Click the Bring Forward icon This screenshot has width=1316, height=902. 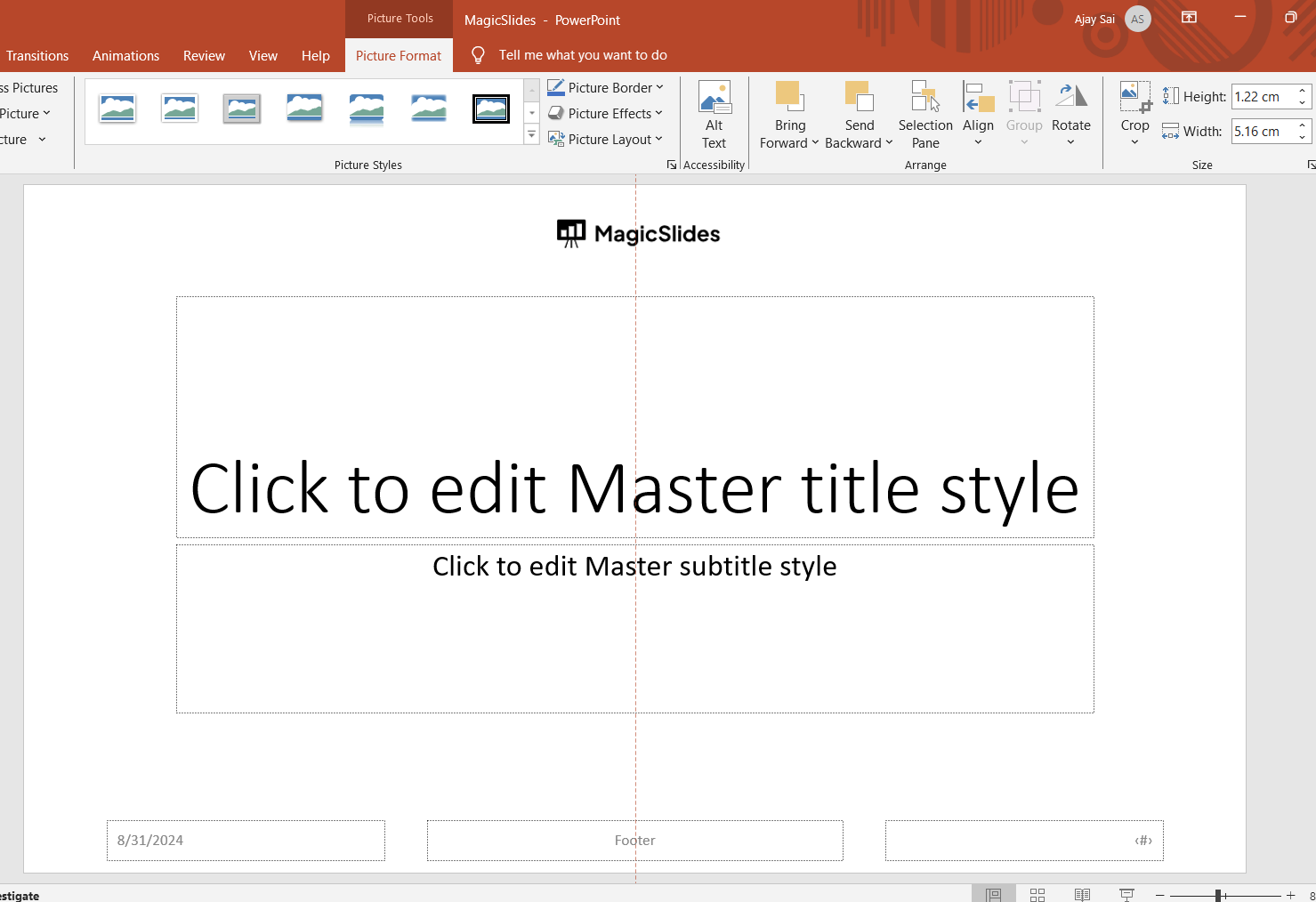click(788, 96)
